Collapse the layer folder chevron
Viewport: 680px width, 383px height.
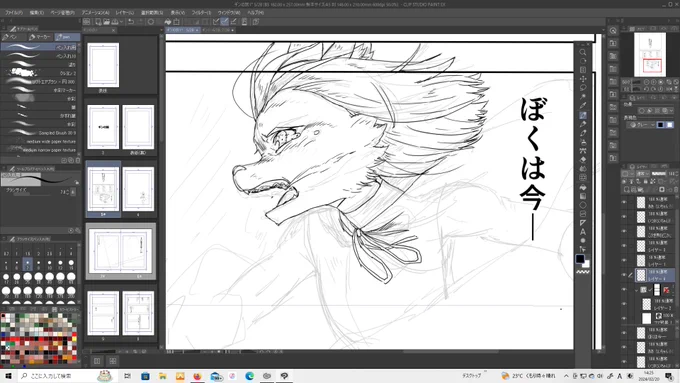(x=637, y=290)
